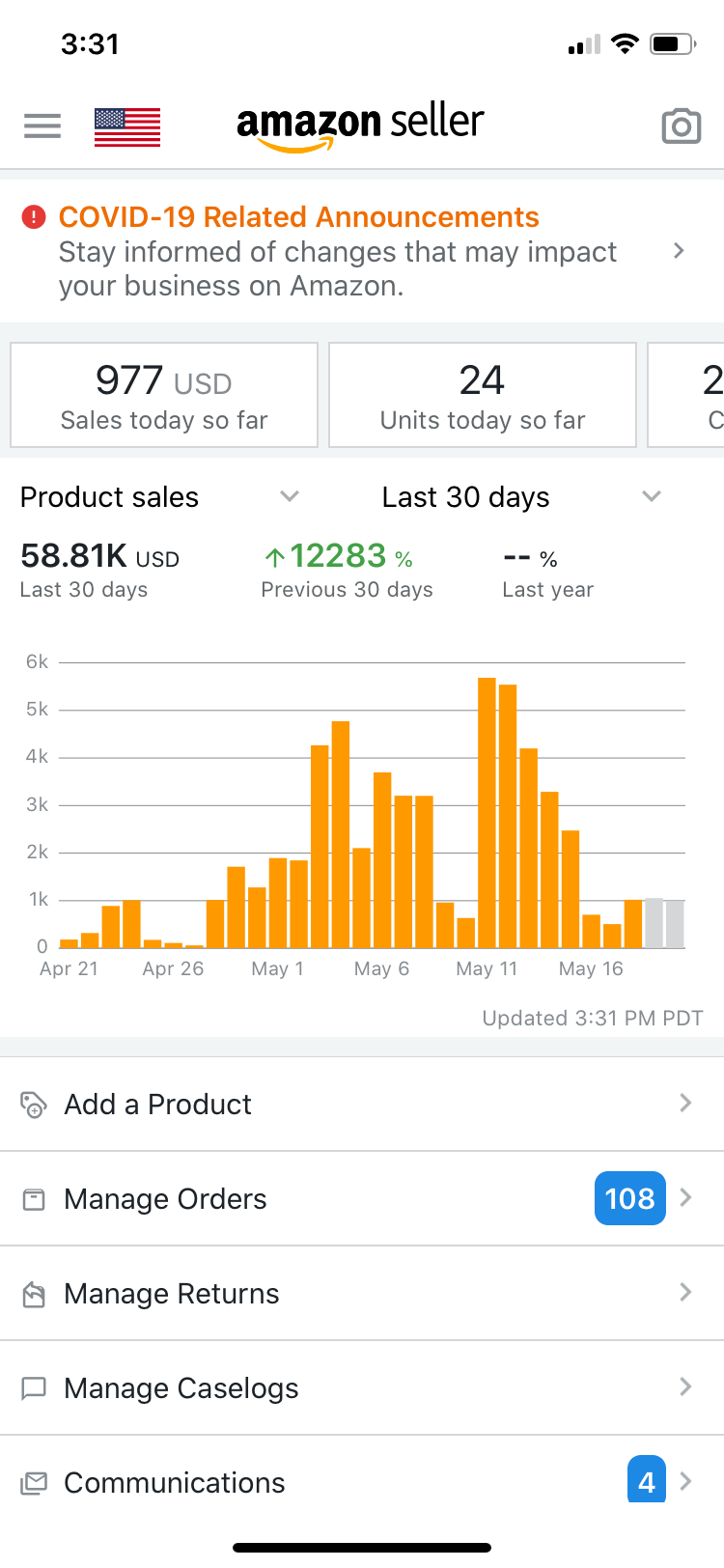Tap the Manage Caselogs chat icon
This screenshot has height=1568, width=724.
click(x=34, y=1388)
